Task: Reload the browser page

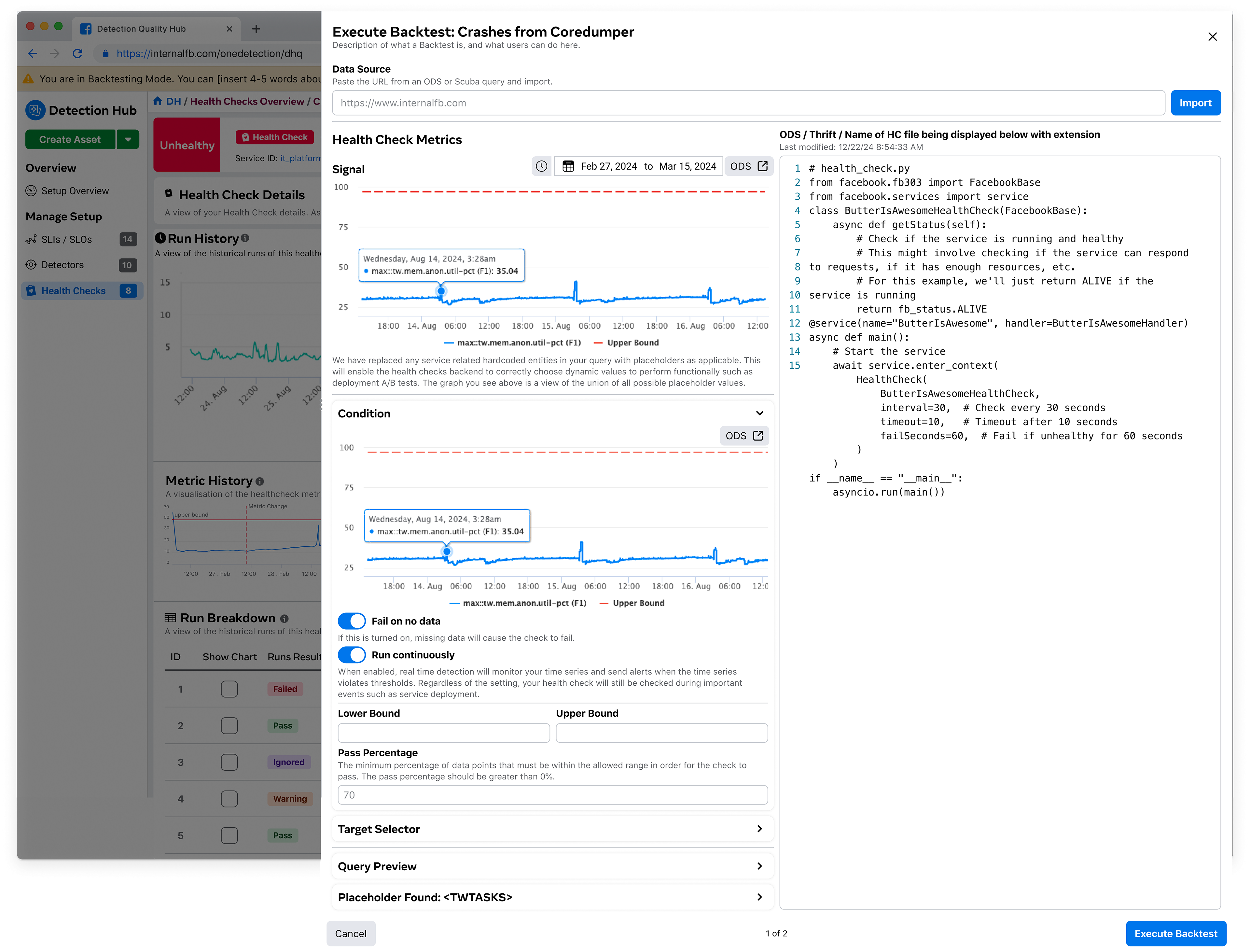Action: (77, 54)
